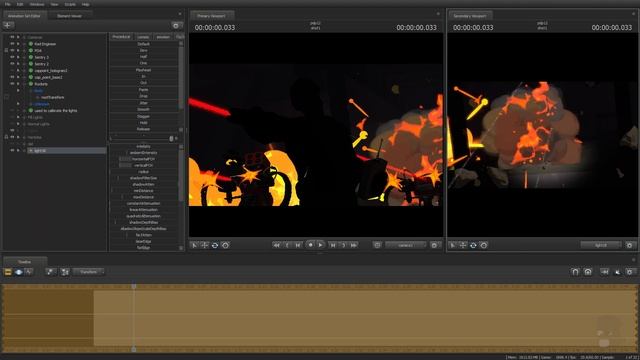Click light16 camera button in Secondary Viewport
This screenshot has height=360, width=640.
[x=601, y=245]
